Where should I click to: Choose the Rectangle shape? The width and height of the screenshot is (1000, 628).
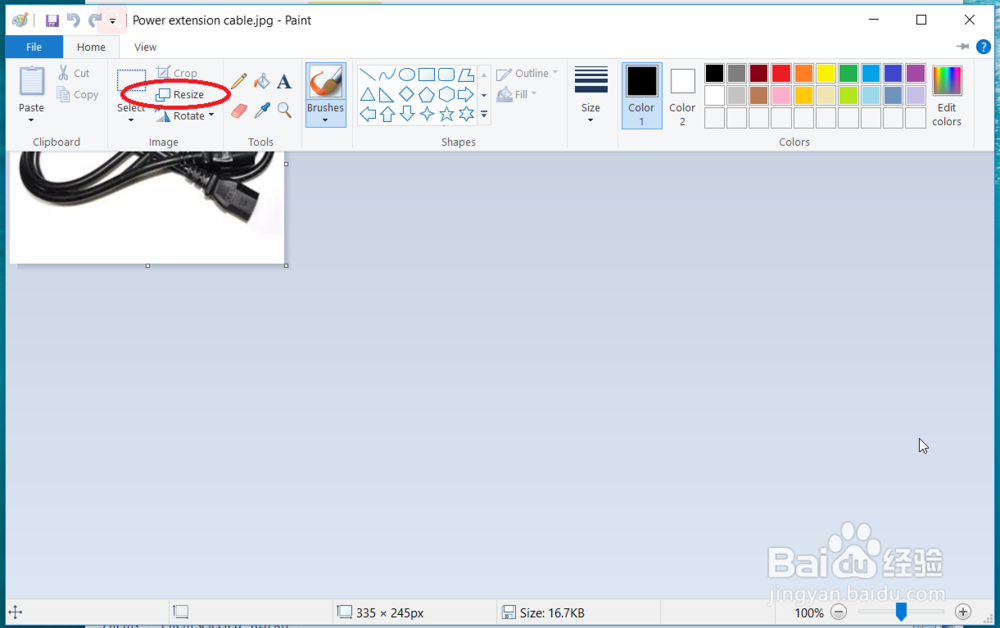[427, 75]
